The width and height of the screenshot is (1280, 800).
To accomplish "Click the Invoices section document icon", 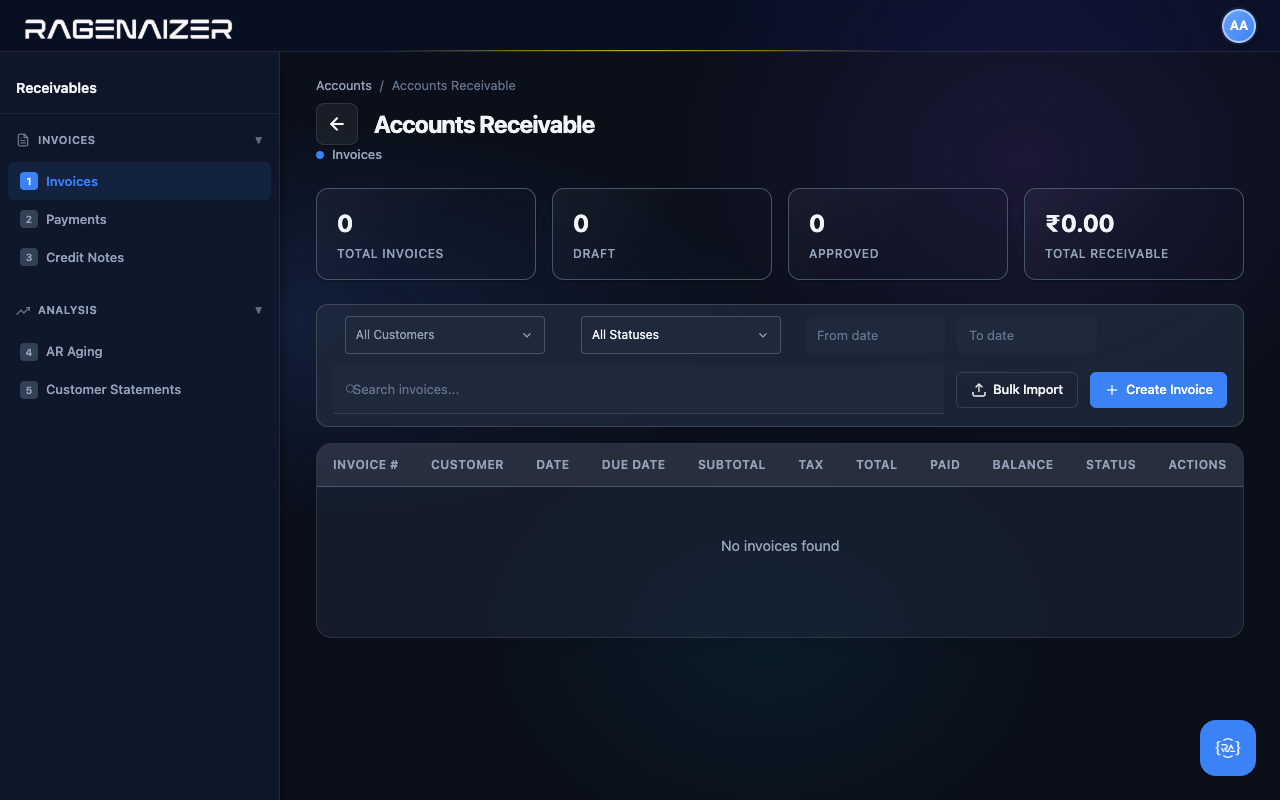I will tap(23, 140).
